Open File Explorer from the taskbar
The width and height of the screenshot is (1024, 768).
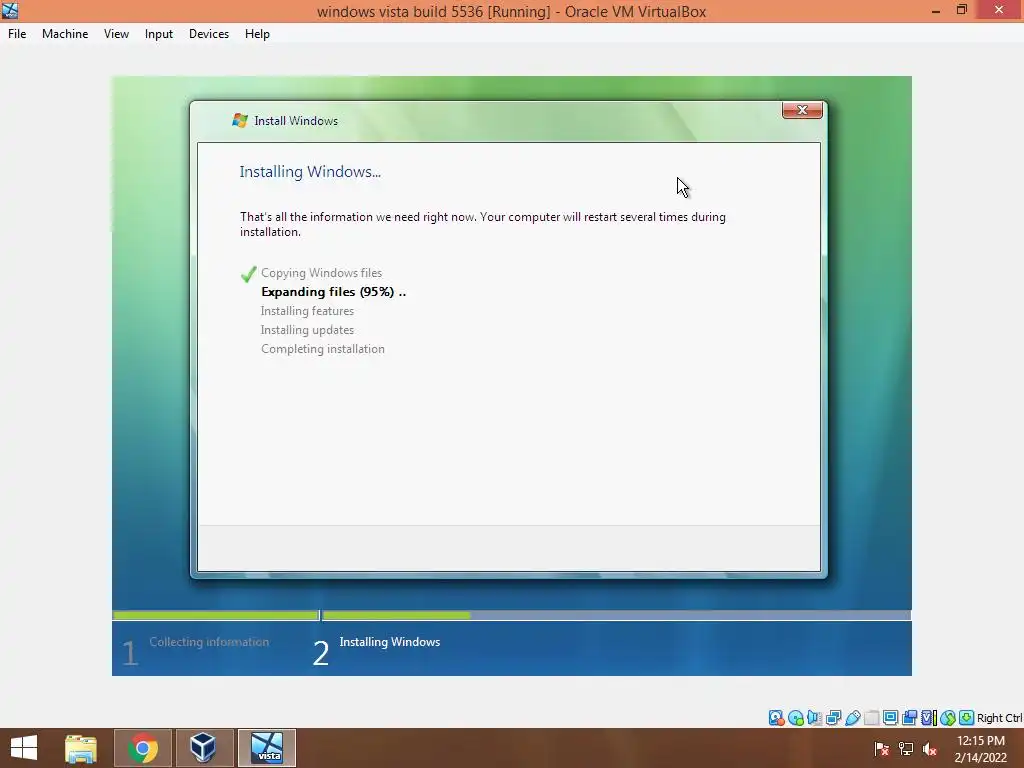click(x=81, y=748)
